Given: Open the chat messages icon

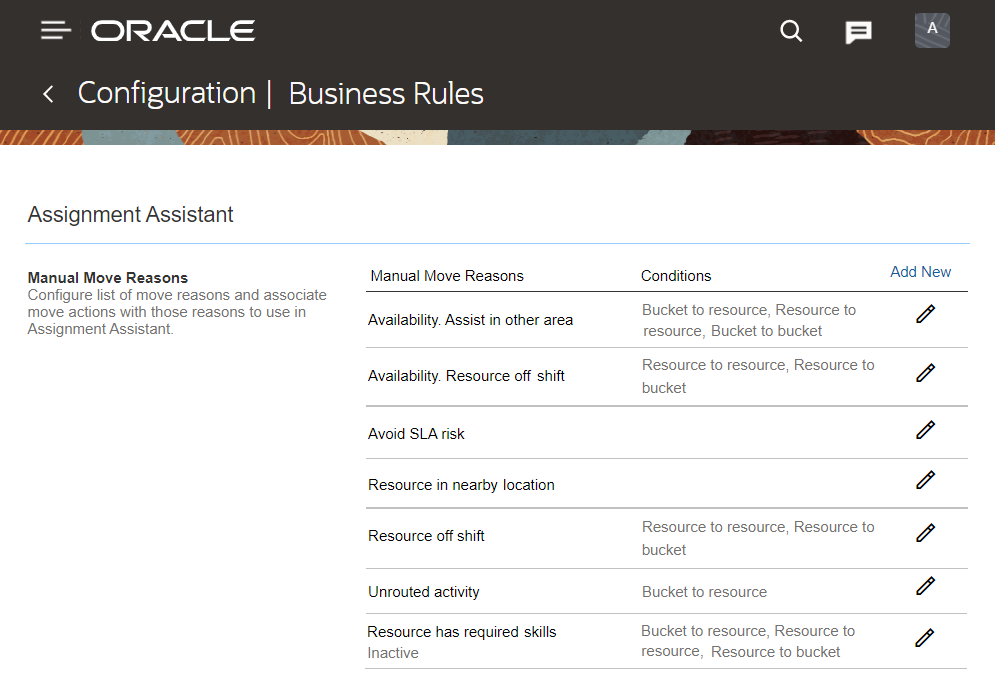Looking at the screenshot, I should 858,32.
